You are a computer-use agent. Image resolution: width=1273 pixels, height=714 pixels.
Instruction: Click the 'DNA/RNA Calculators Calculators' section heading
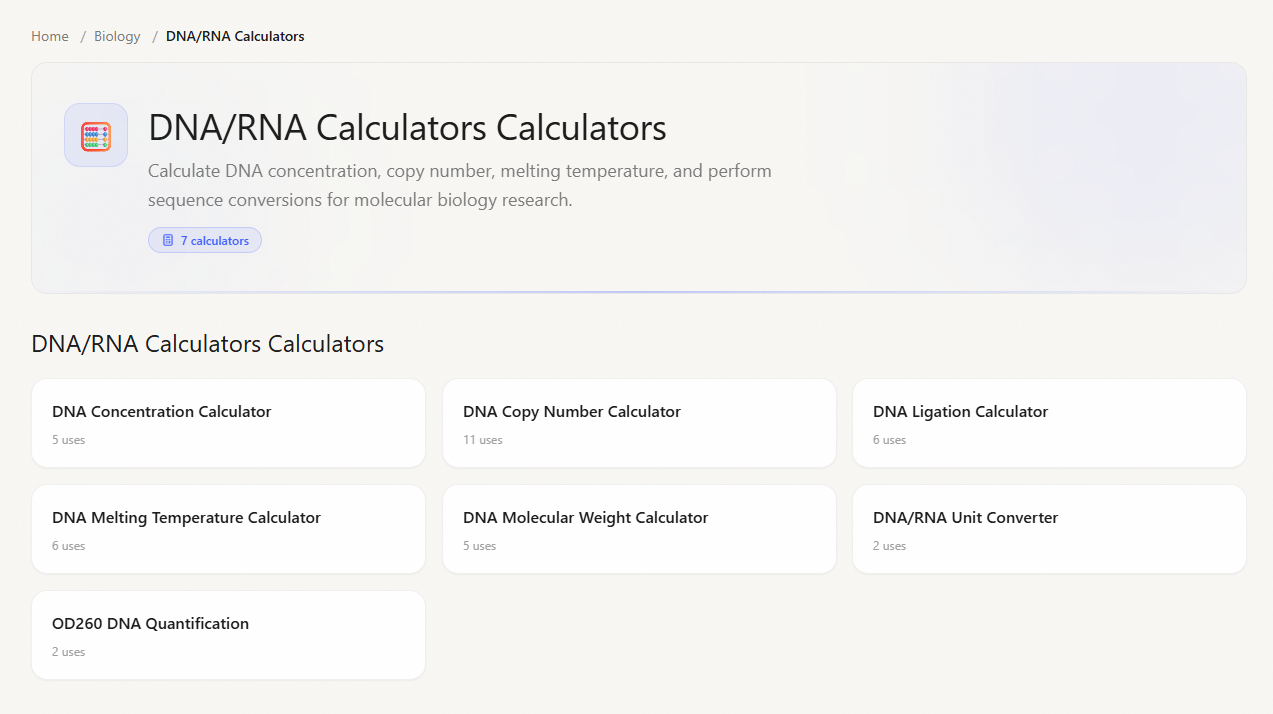click(207, 343)
